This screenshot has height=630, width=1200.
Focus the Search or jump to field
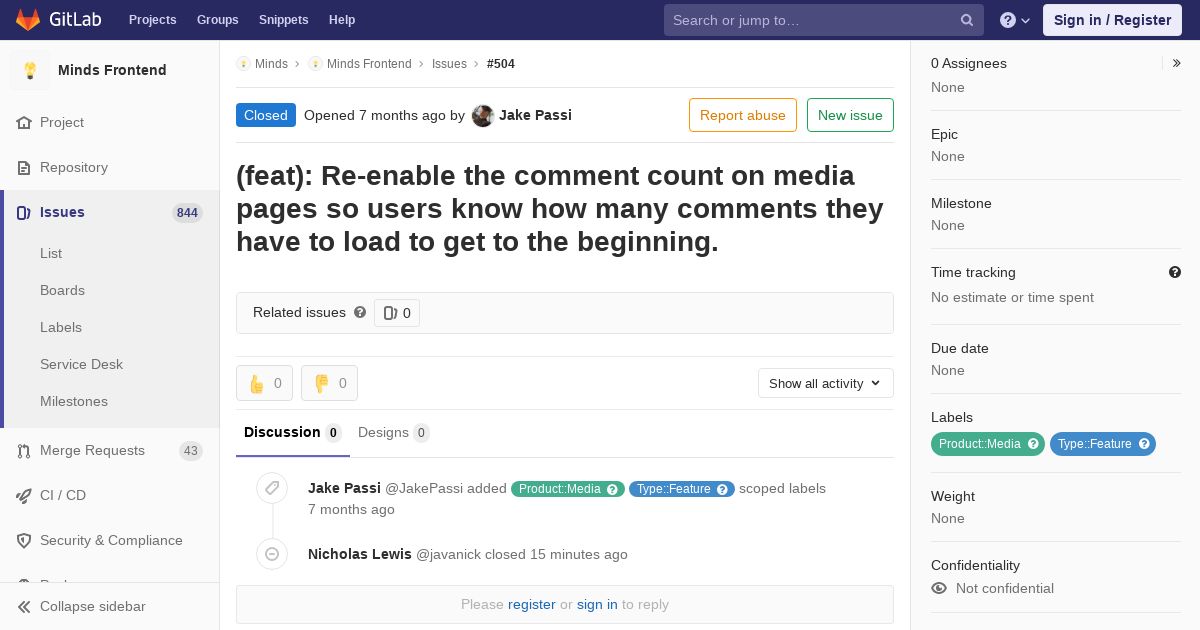[824, 20]
